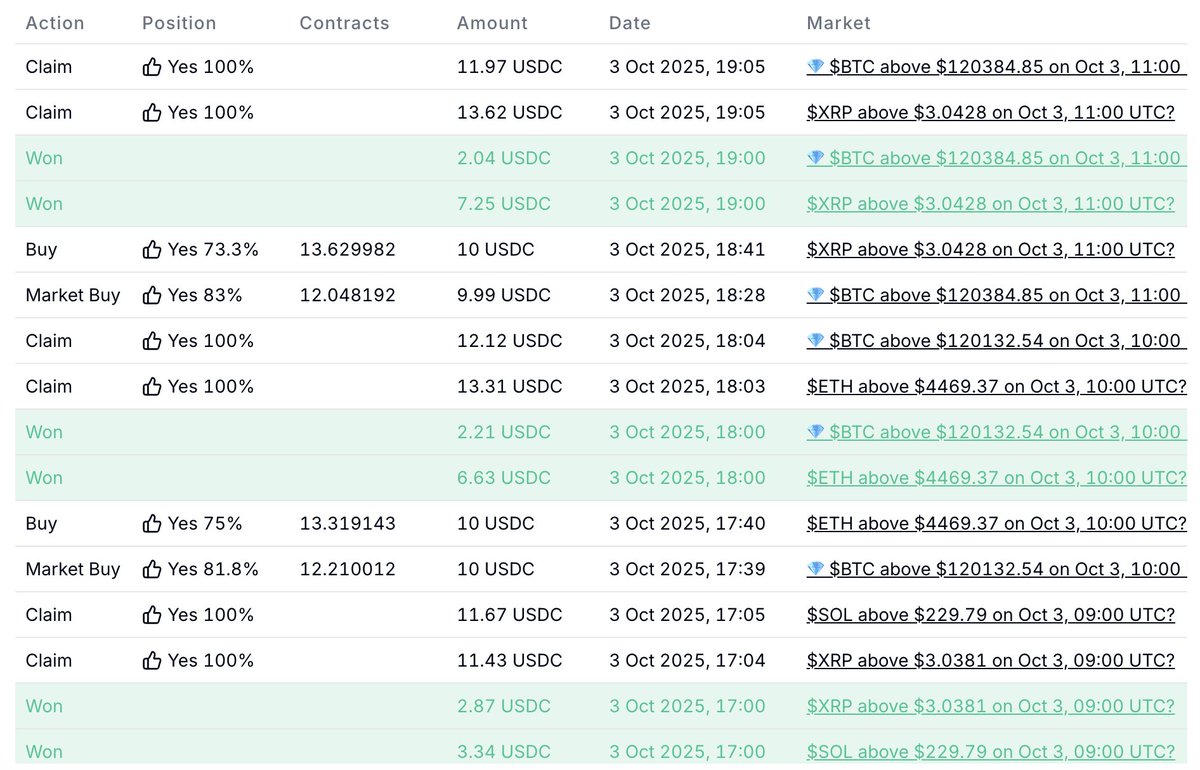The height and width of the screenshot is (770, 1200).
Task: Click diamond icon in the 11.97 USDC claim row
Action: tap(816, 67)
